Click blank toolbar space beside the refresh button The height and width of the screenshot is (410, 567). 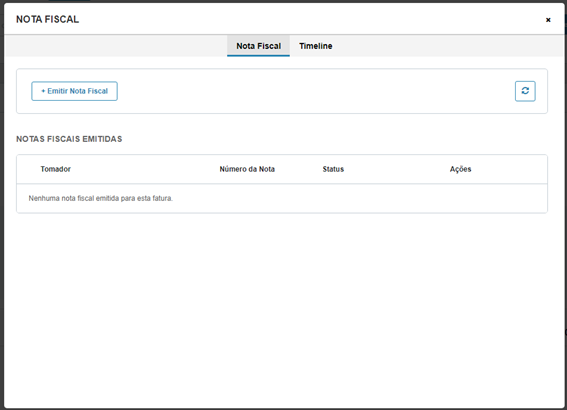click(315, 91)
